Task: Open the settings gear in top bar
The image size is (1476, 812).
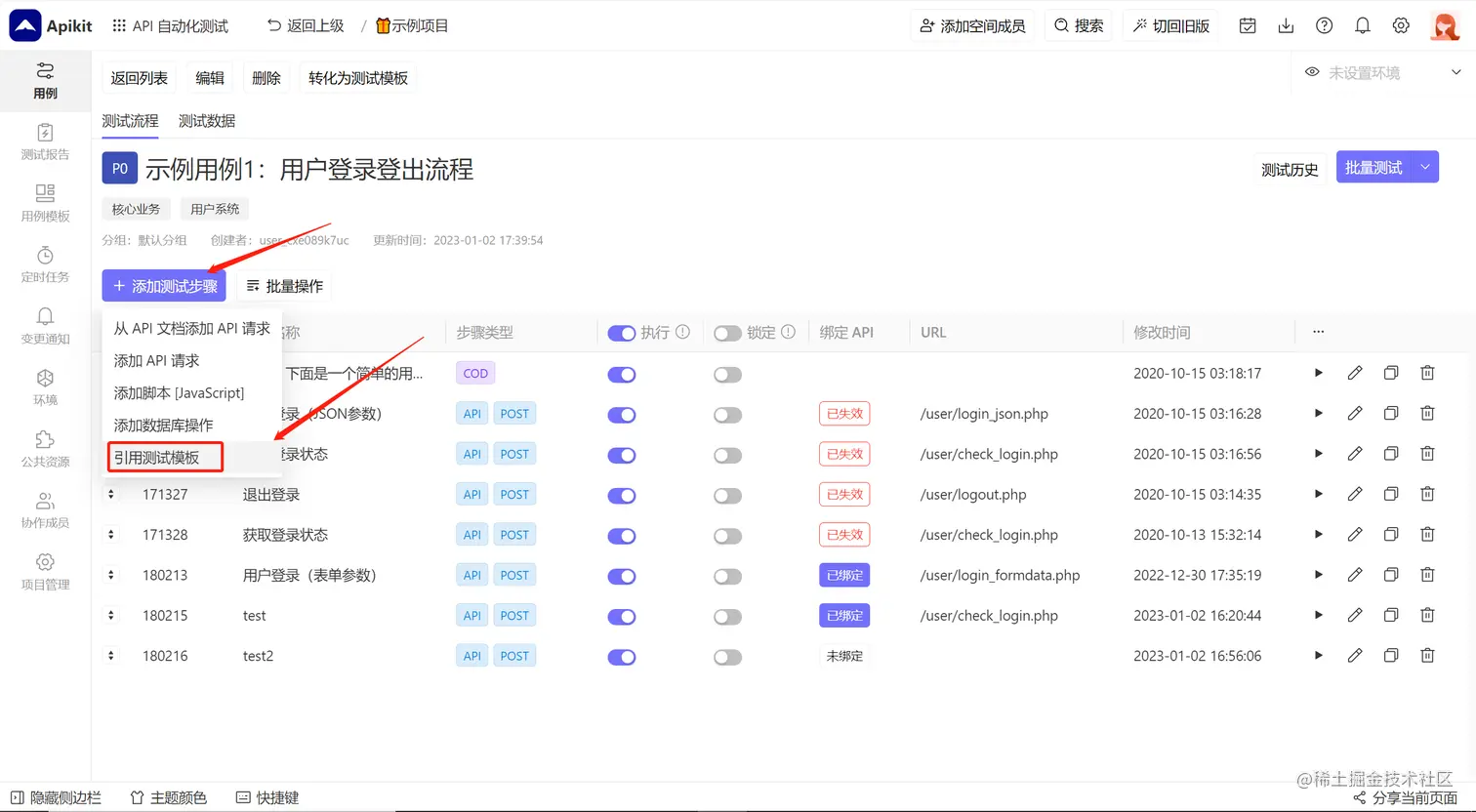Action: [1401, 25]
